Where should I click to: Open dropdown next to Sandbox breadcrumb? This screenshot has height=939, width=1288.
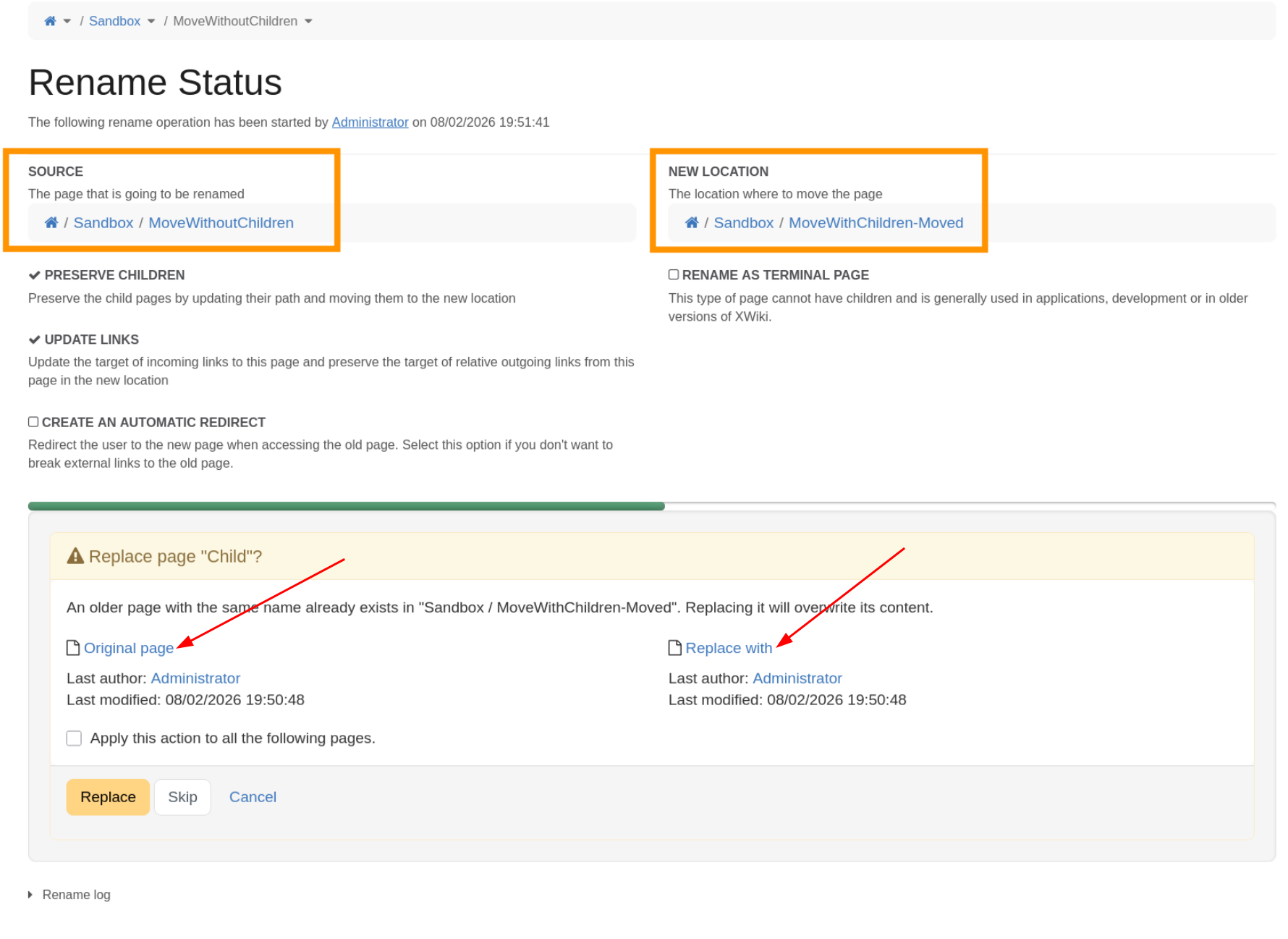151,22
